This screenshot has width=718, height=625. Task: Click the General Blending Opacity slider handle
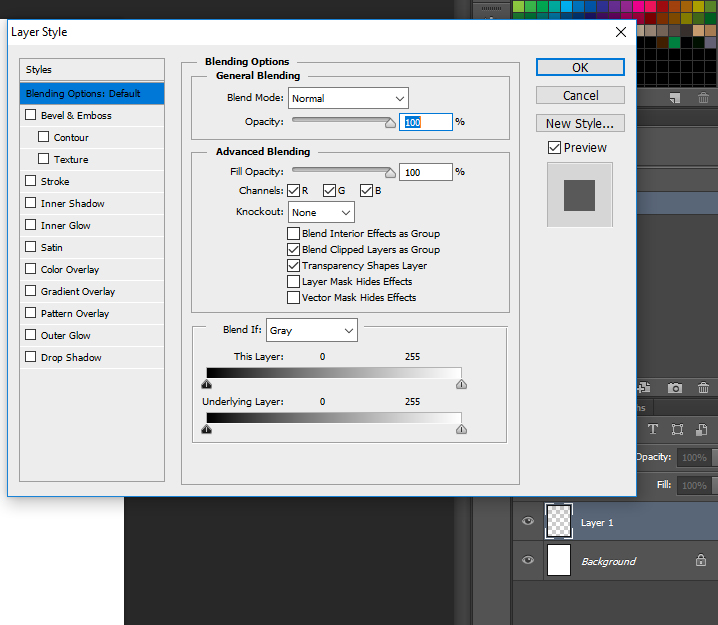pyautogui.click(x=390, y=123)
